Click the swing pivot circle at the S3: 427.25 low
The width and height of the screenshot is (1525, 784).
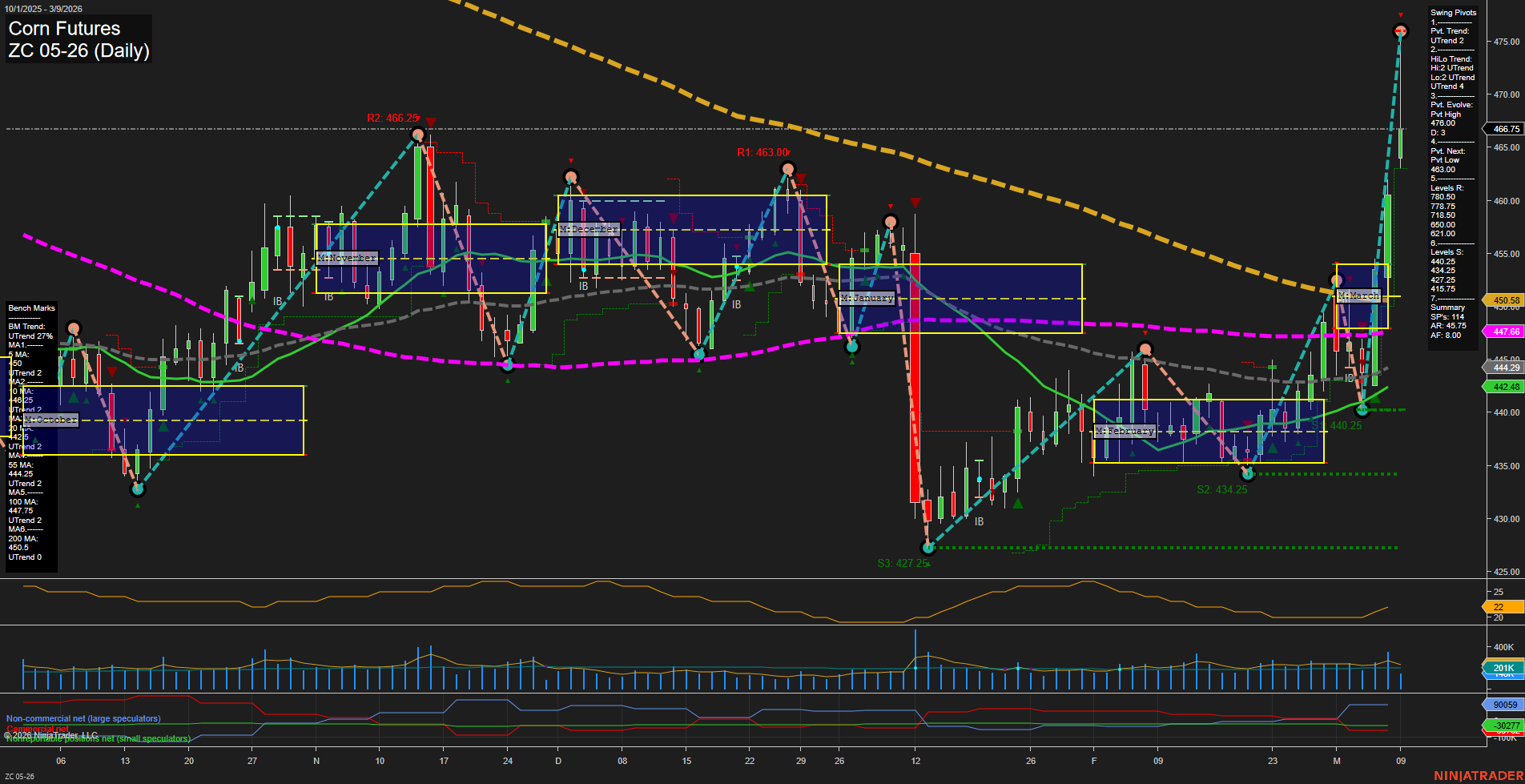tap(928, 548)
